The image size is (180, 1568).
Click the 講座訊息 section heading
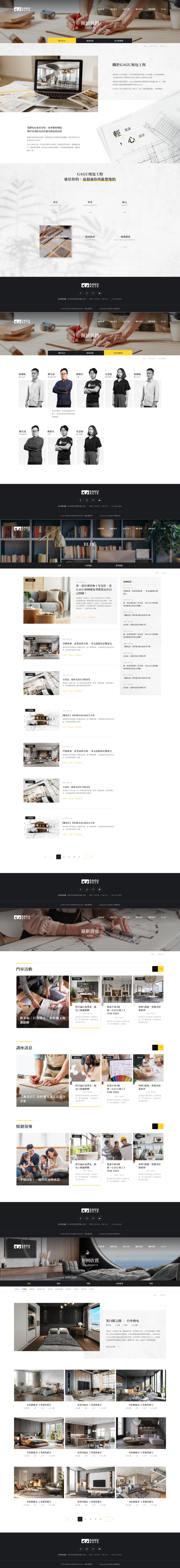[25, 1047]
